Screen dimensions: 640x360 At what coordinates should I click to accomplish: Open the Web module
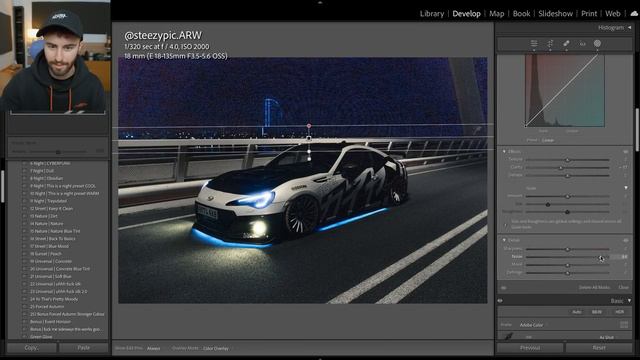pyautogui.click(x=613, y=13)
